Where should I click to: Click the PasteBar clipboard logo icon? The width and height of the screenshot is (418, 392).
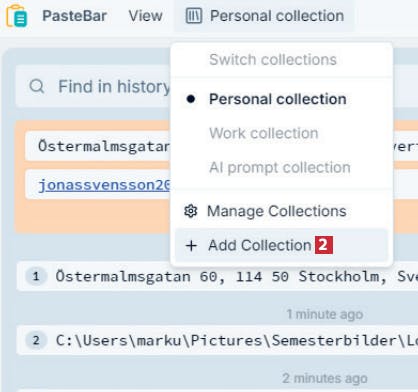click(17, 16)
